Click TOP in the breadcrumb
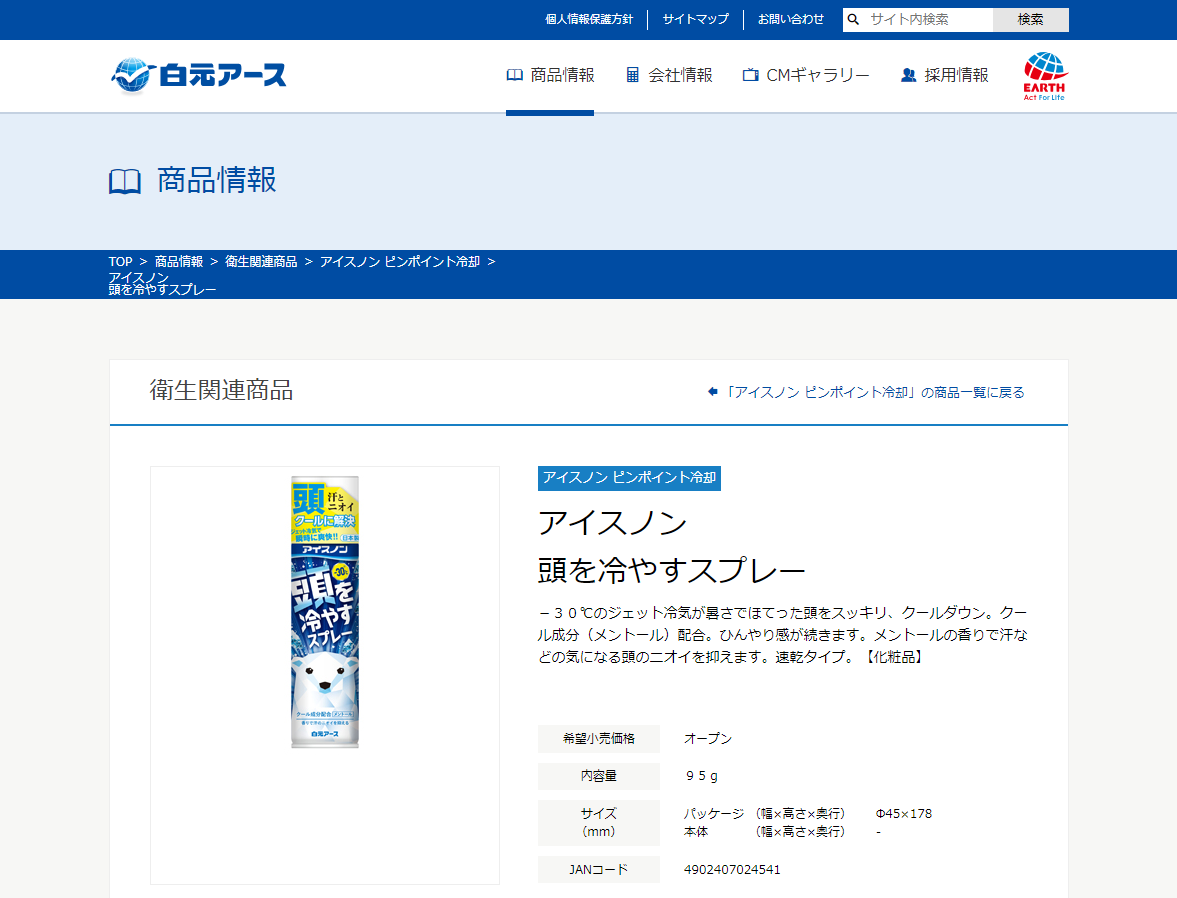 click(120, 262)
